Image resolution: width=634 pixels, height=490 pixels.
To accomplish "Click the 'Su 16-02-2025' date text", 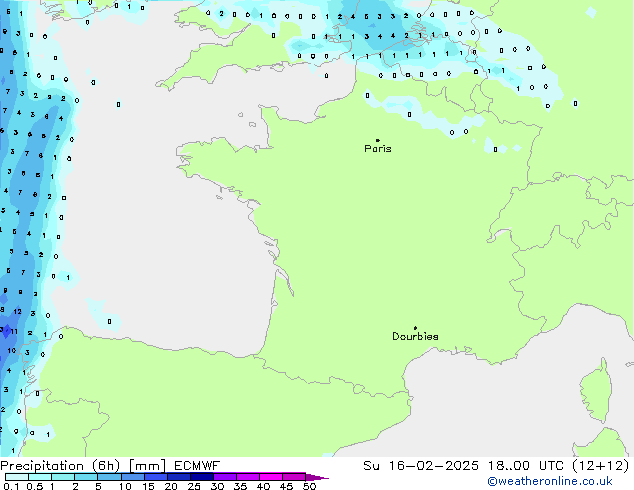I will pos(421,466).
